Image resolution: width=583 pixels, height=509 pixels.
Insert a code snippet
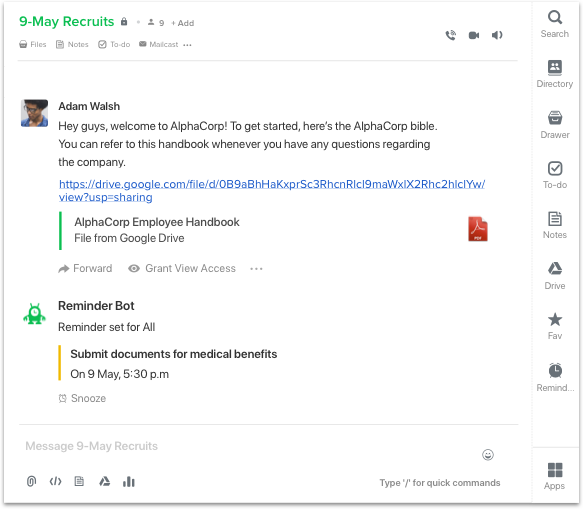55,481
